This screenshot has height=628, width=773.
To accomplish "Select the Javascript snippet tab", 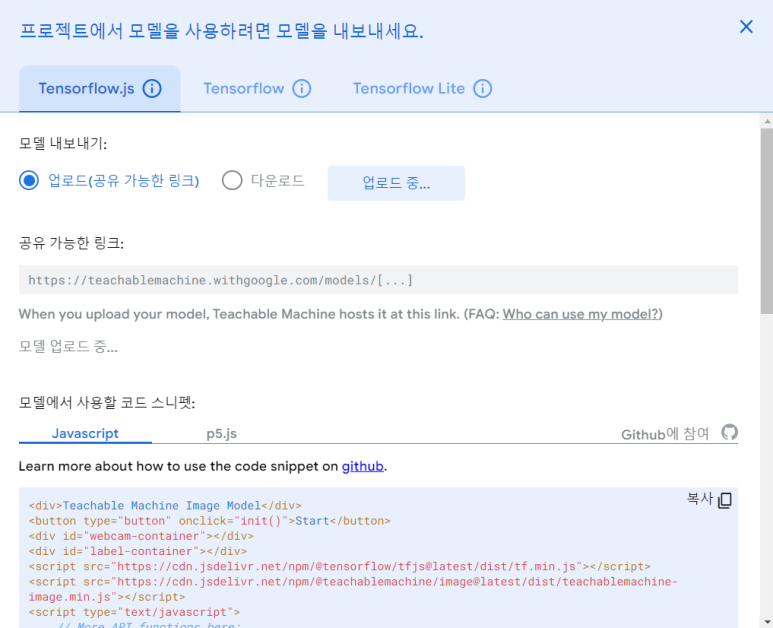I will 85,433.
